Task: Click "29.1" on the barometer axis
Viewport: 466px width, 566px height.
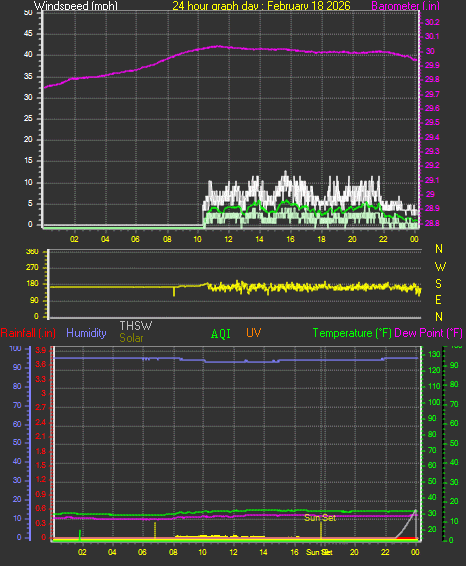Action: tap(432, 180)
